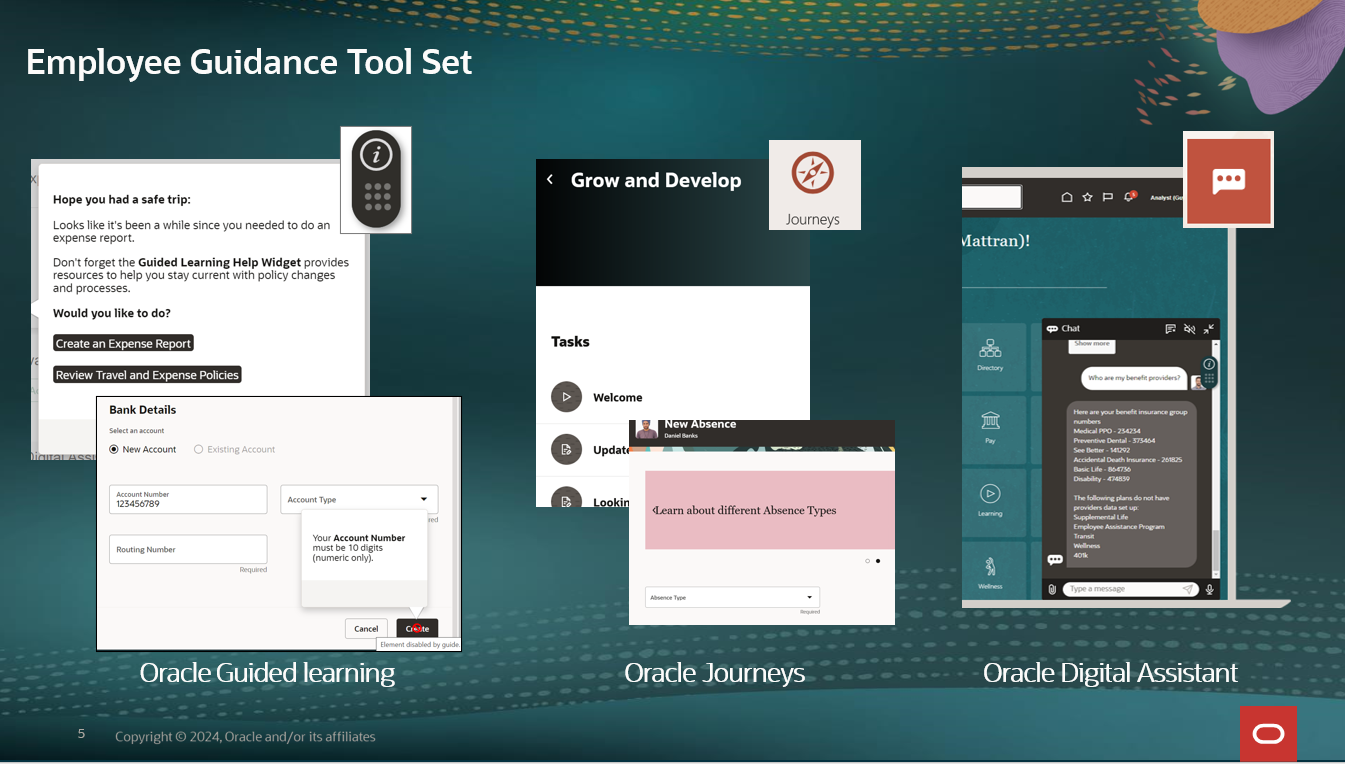Select the first carousel dot in New Absence

[867, 561]
